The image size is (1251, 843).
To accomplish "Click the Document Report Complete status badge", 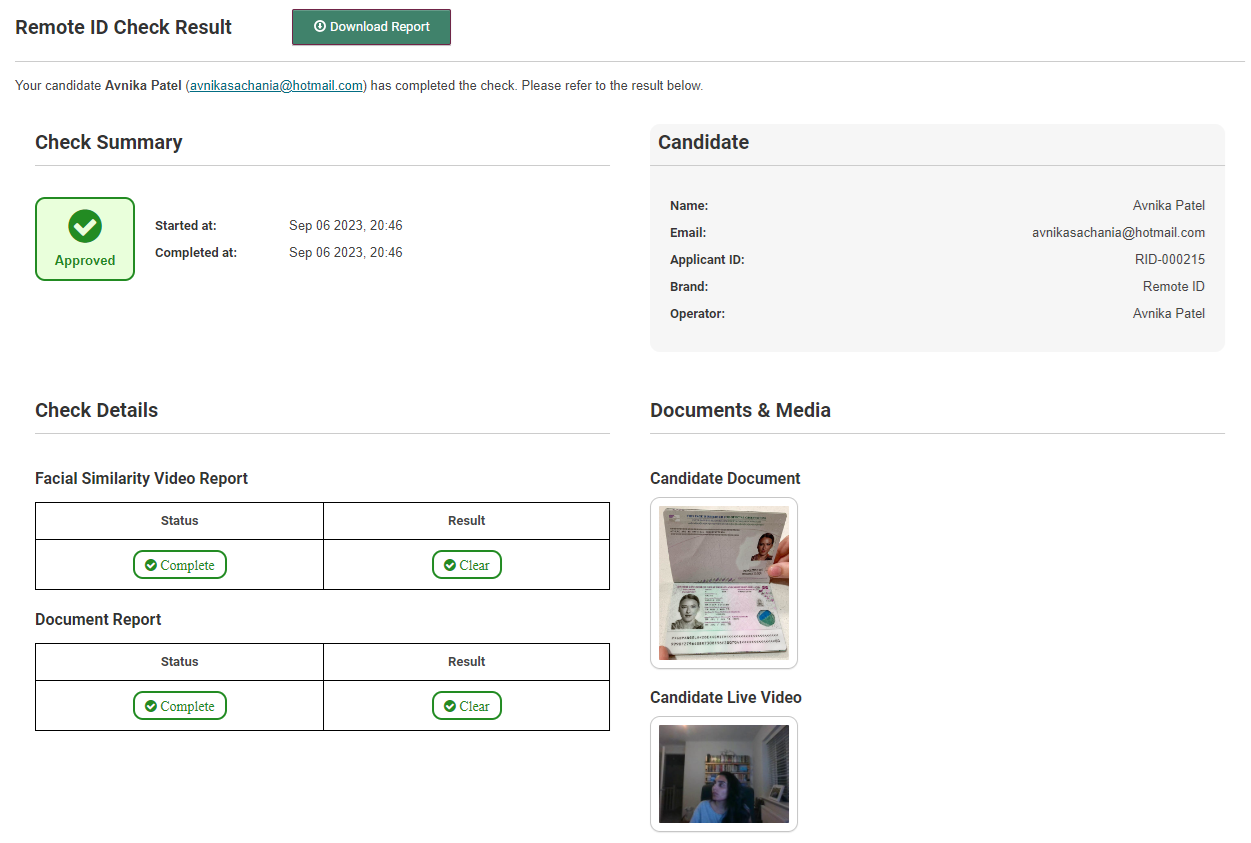I will (180, 706).
